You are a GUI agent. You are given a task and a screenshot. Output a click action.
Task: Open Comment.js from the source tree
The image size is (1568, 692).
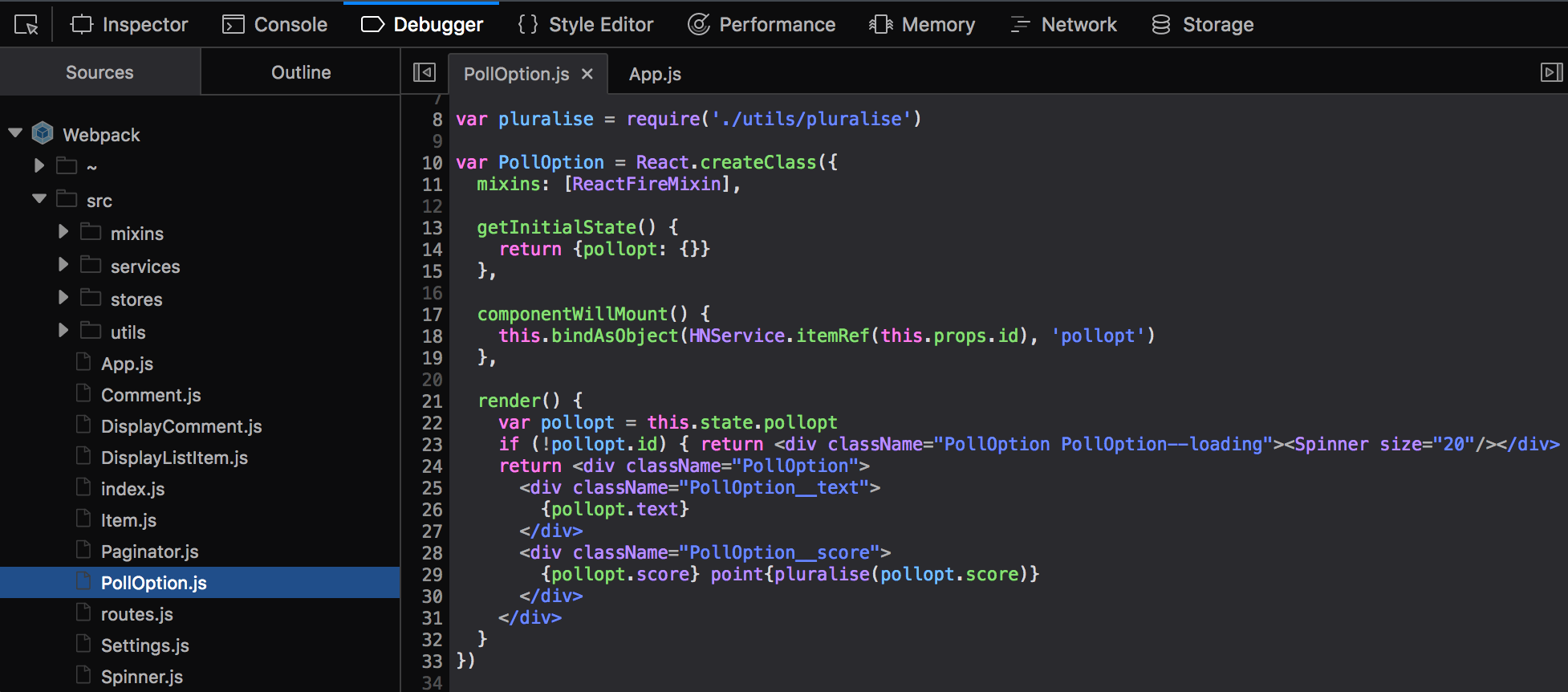151,395
